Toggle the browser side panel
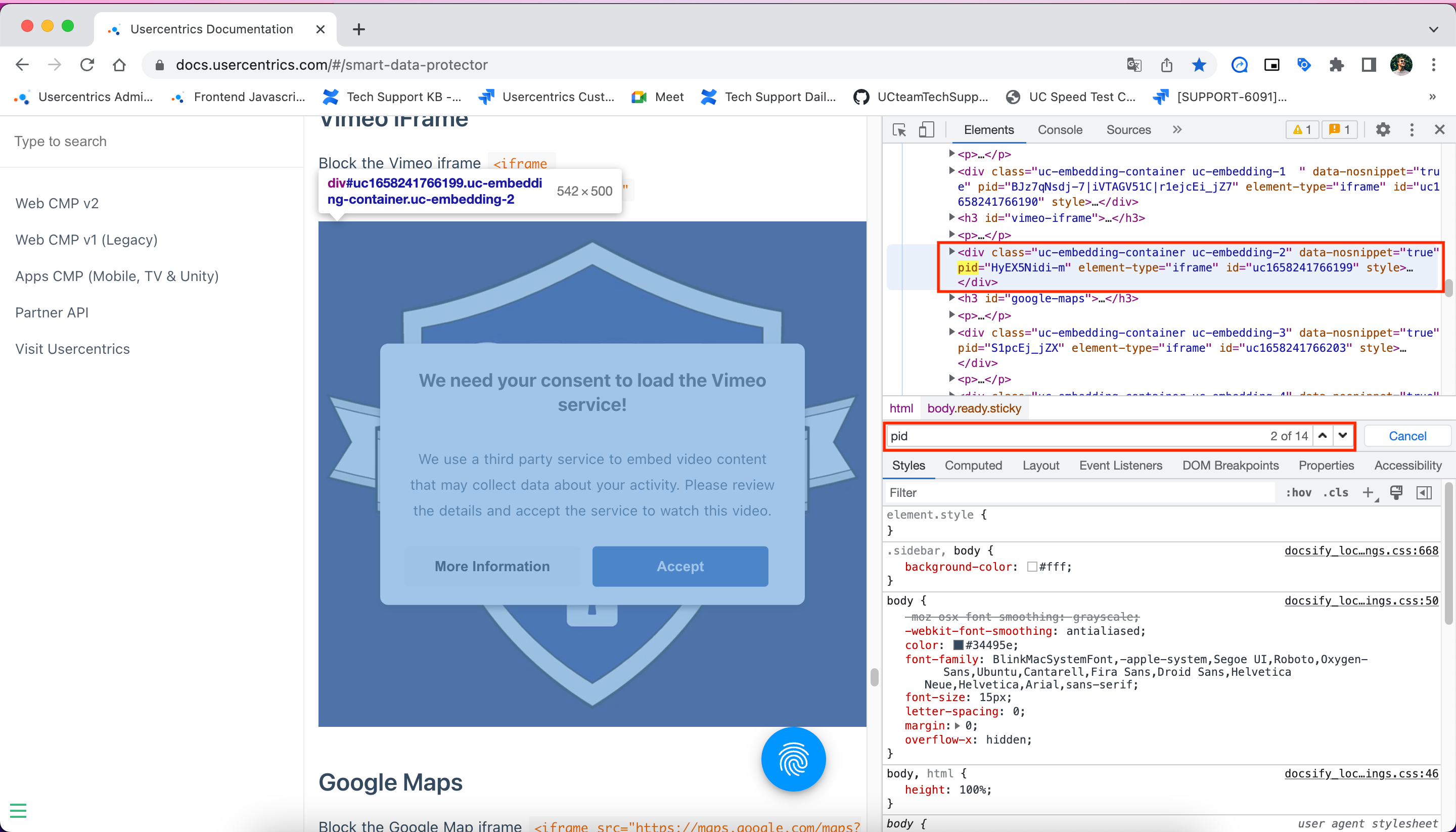The width and height of the screenshot is (1456, 832). (x=1369, y=65)
